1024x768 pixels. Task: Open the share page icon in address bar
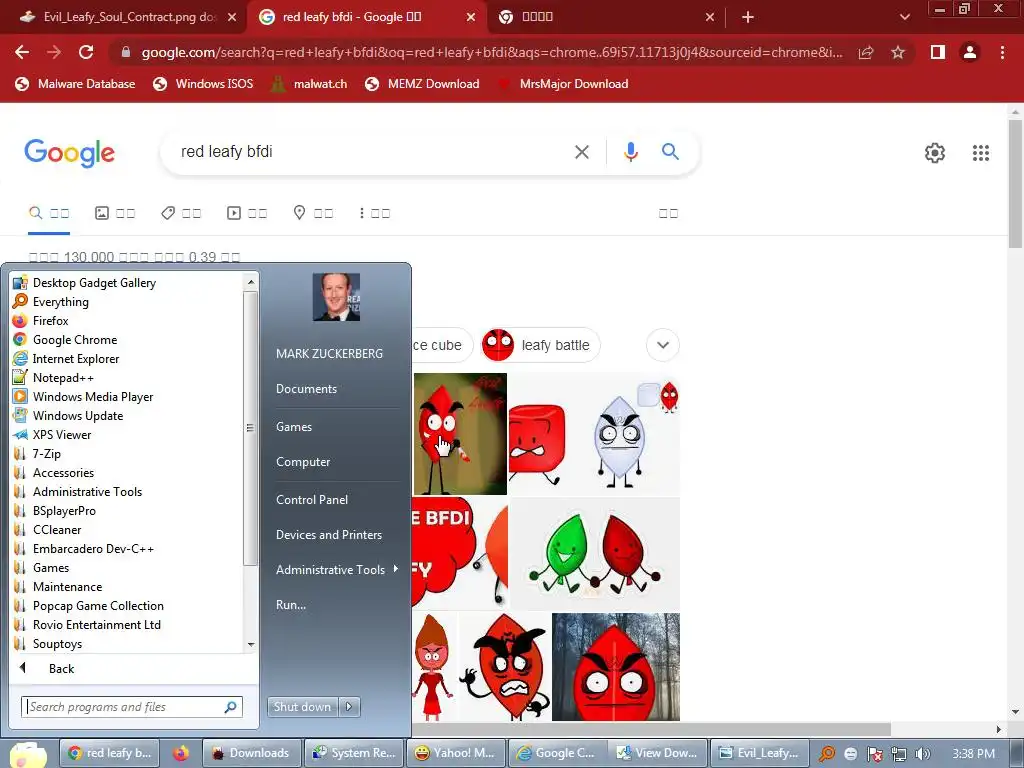click(866, 52)
